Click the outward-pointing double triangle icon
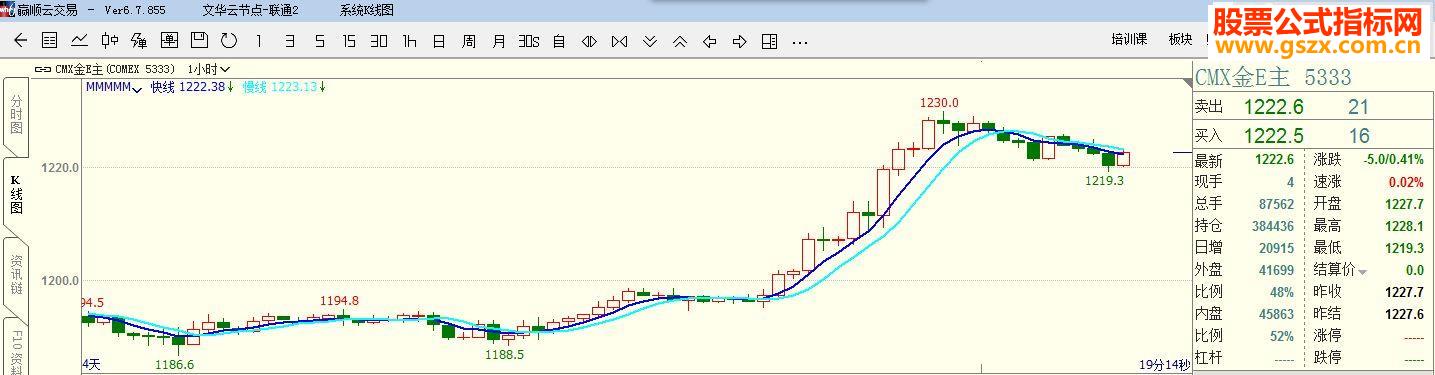Image resolution: width=1435 pixels, height=375 pixels. 589,41
